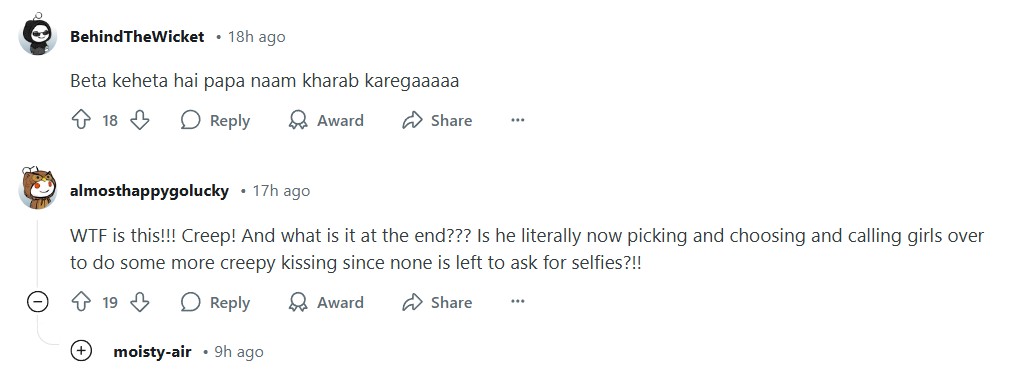Image resolution: width=1016 pixels, height=381 pixels.
Task: Reply to BehindTheWicket's comment
Action: click(x=215, y=121)
